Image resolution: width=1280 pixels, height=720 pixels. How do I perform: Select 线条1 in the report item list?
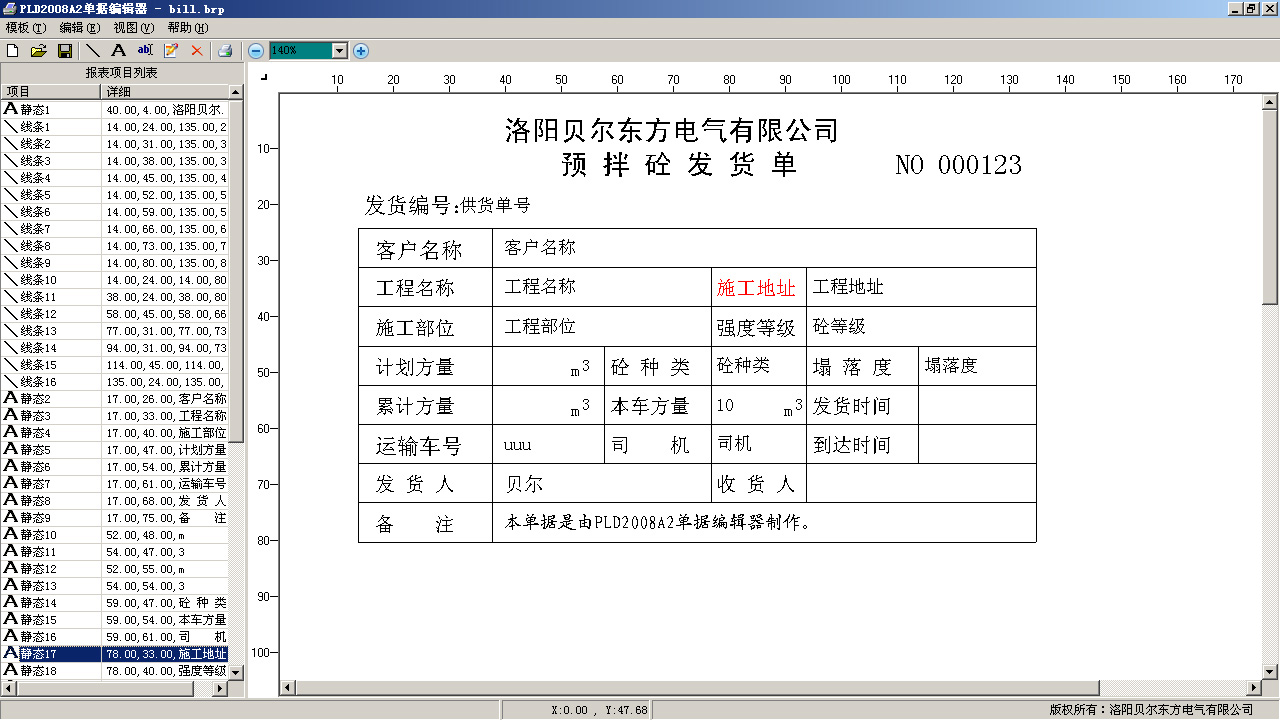[36, 127]
